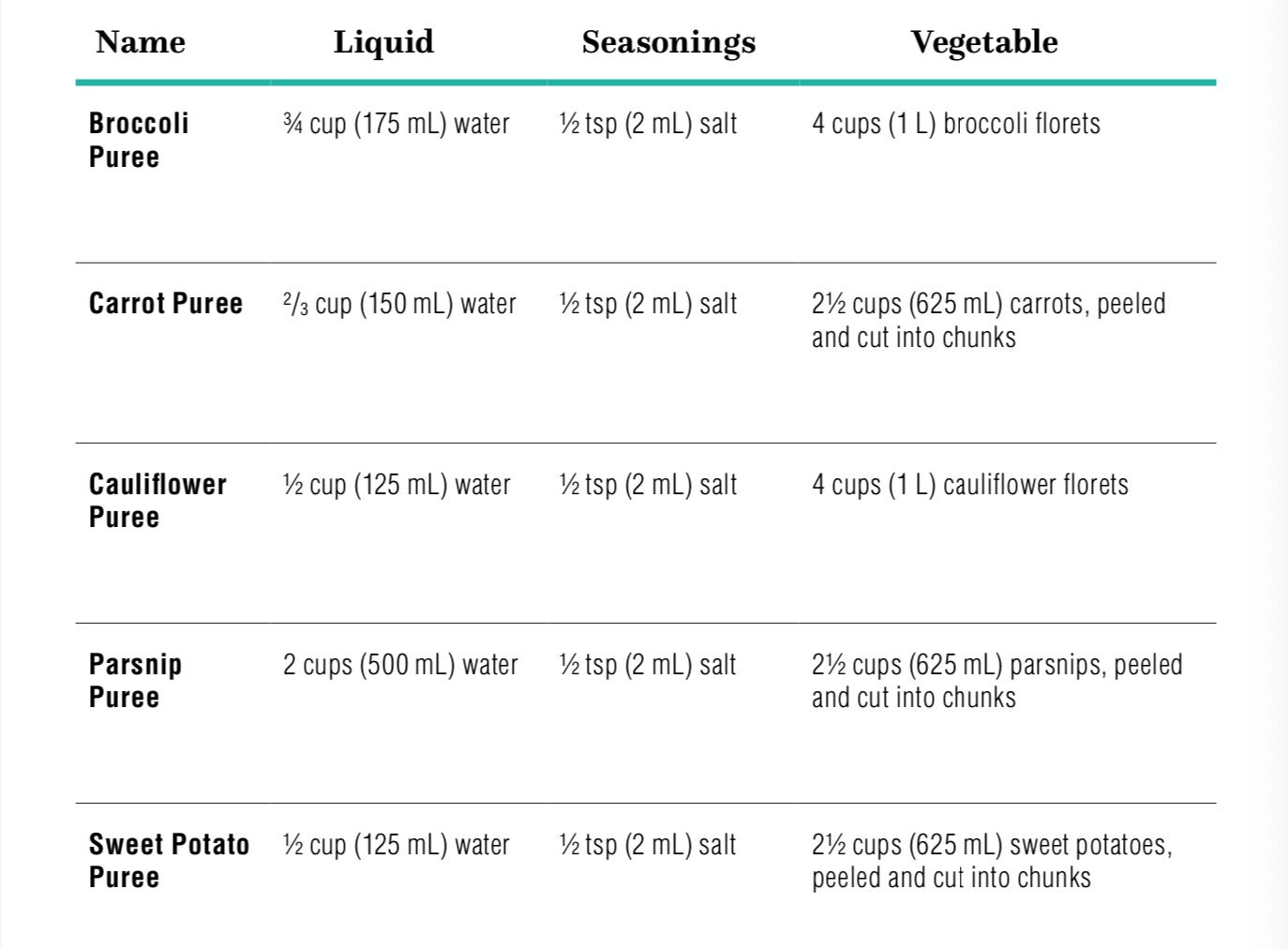The height and width of the screenshot is (949, 1288).
Task: Select the parsnips, peeled and cut cell
Action: (996, 681)
